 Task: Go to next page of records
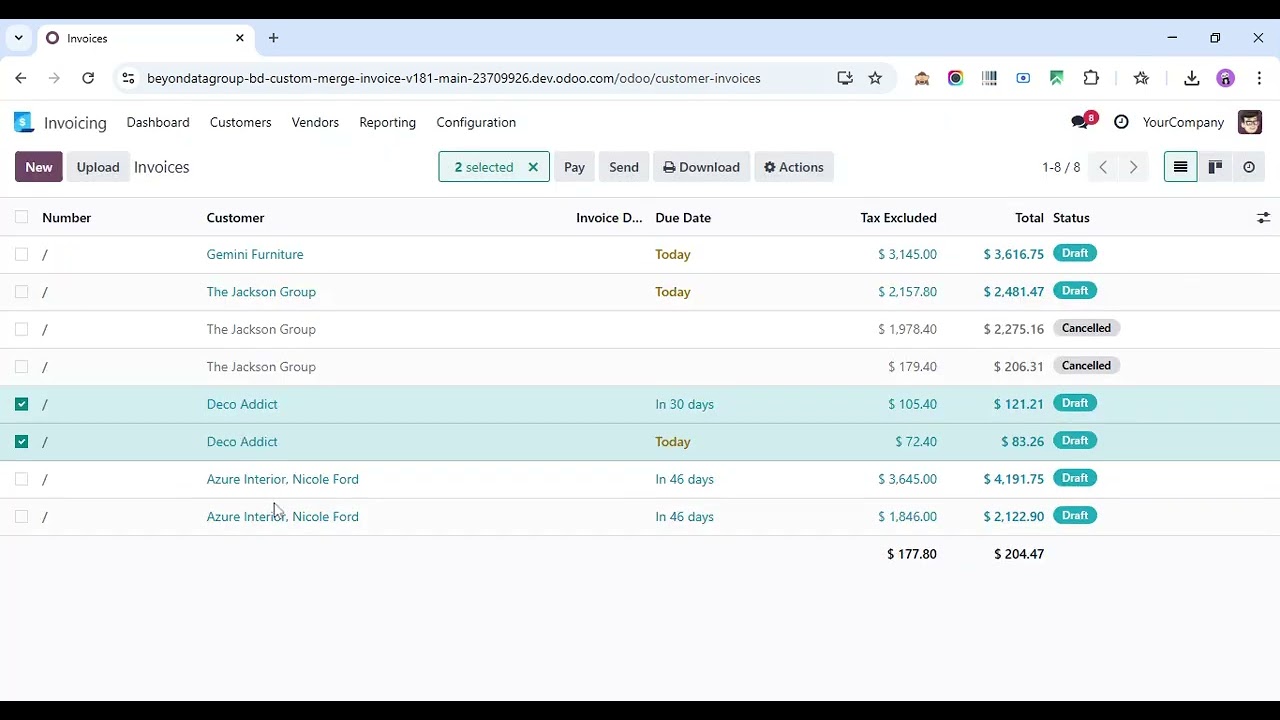1133,167
